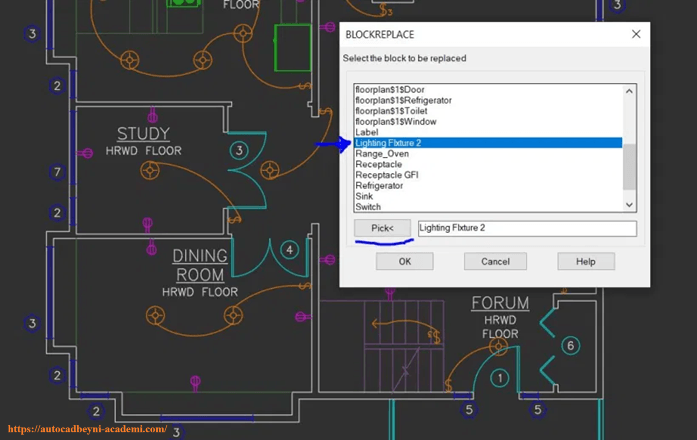
Task: Click the list scroll up arrow
Action: coord(629,91)
